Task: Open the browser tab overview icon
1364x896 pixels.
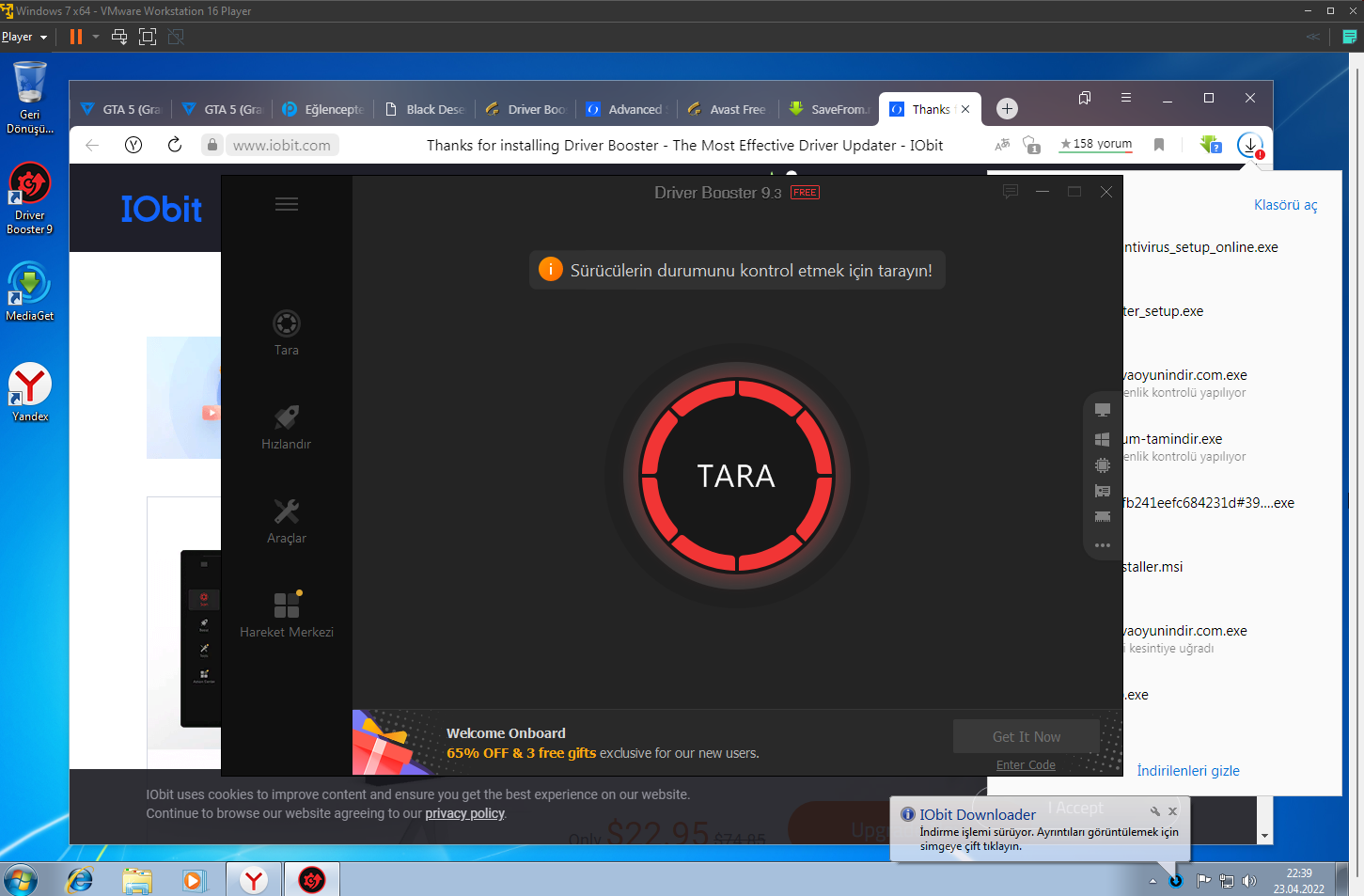Action: [1085, 98]
